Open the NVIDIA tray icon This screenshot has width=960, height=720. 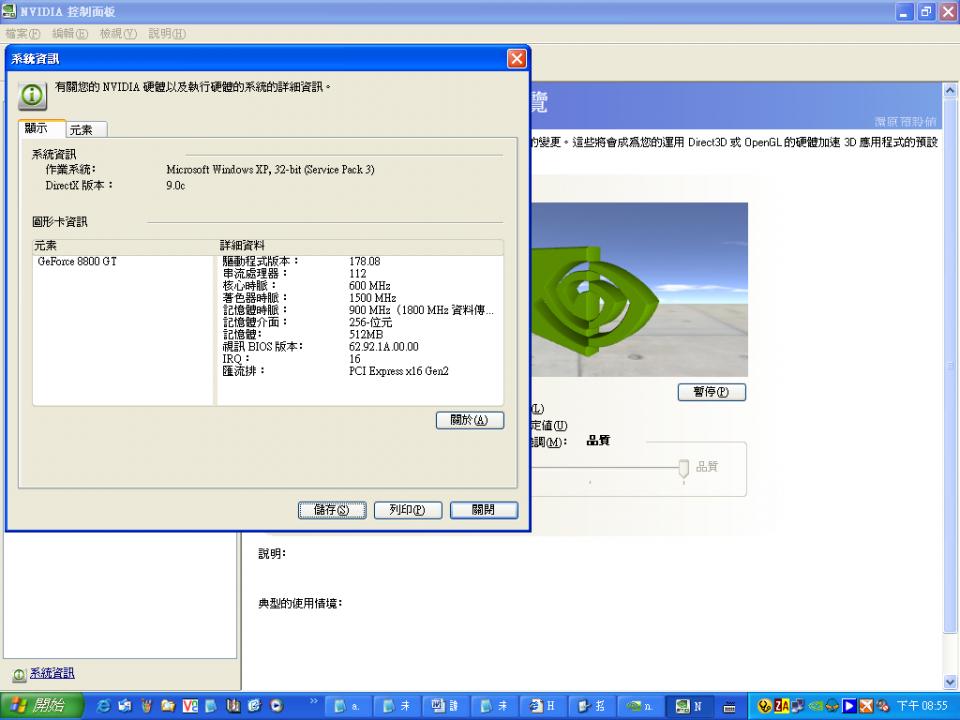pyautogui.click(x=816, y=707)
